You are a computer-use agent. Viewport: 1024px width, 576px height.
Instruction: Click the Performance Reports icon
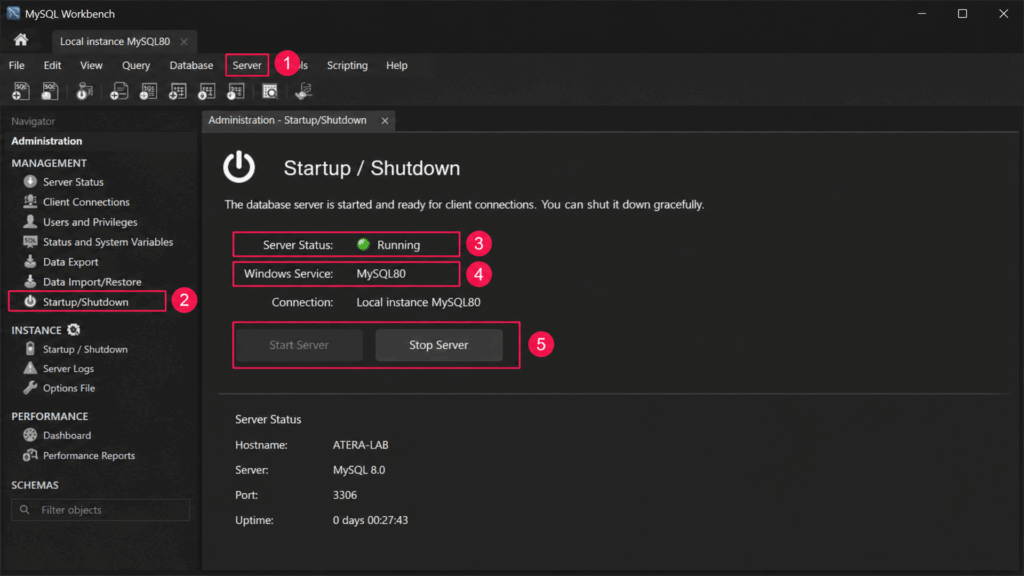(30, 455)
